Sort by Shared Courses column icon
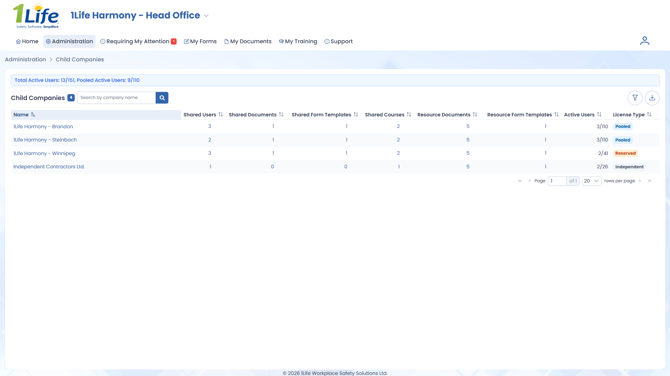The height and width of the screenshot is (376, 670). pos(409,115)
